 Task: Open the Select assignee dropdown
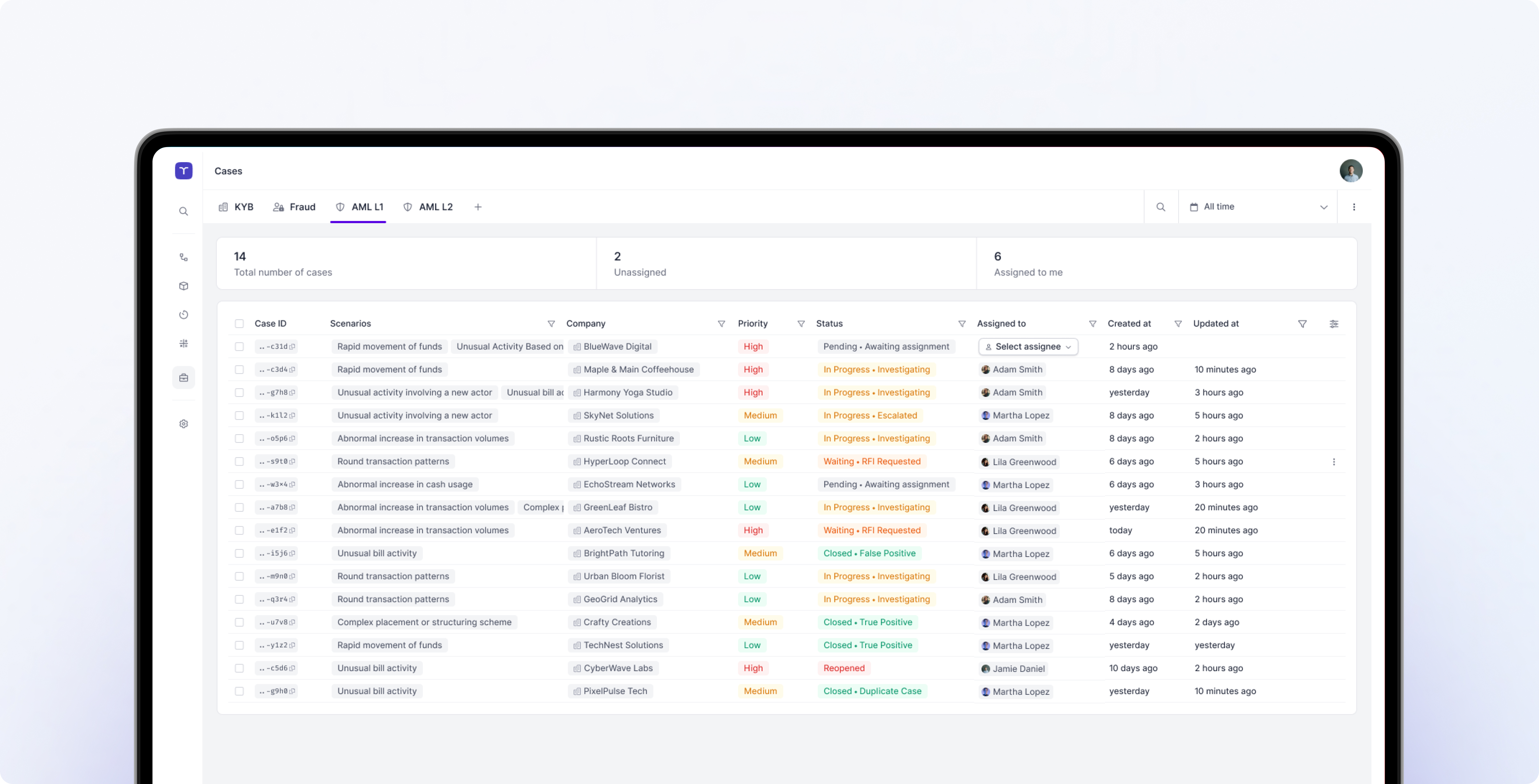tap(1028, 346)
